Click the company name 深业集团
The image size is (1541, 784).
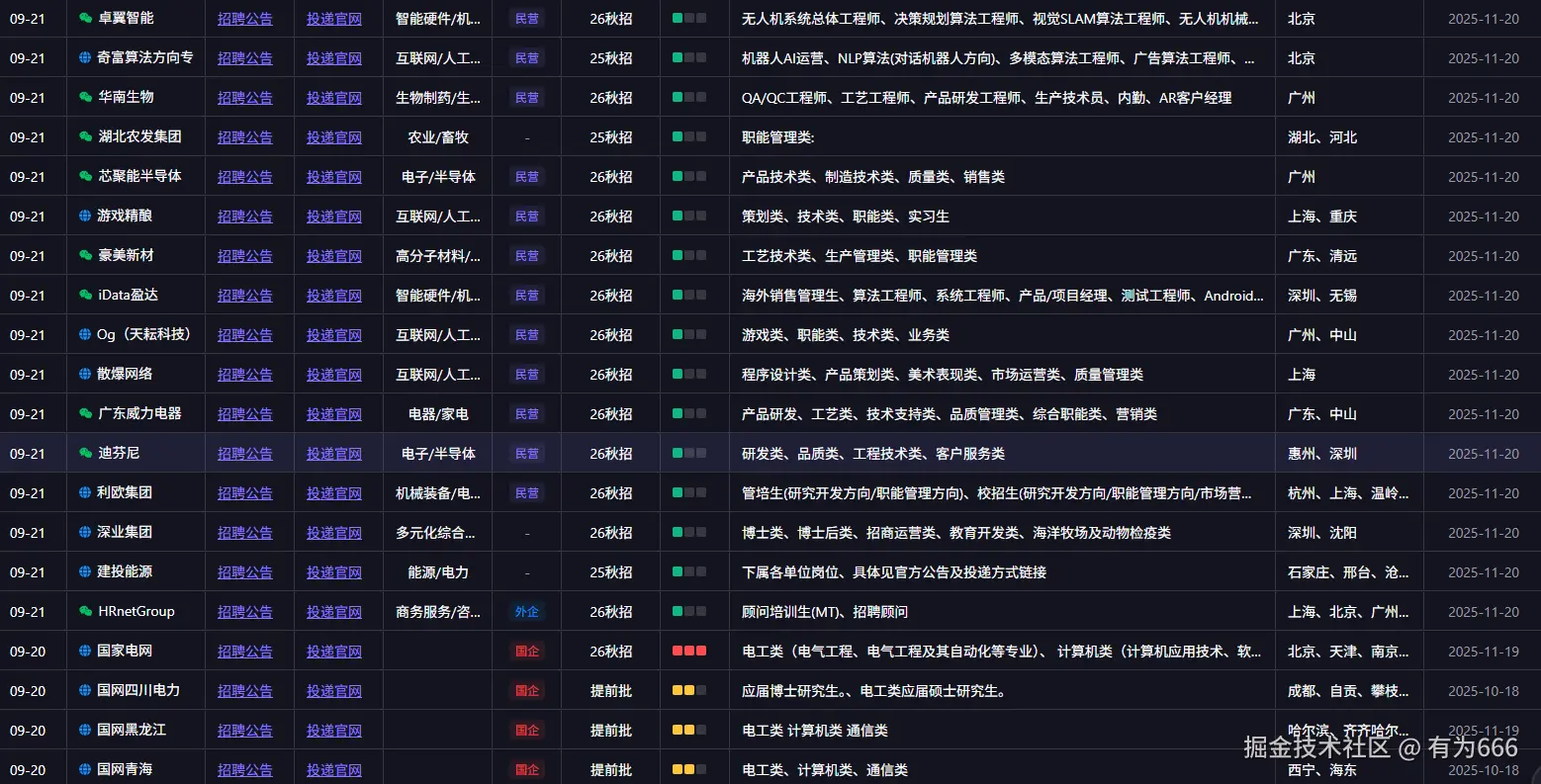125,532
